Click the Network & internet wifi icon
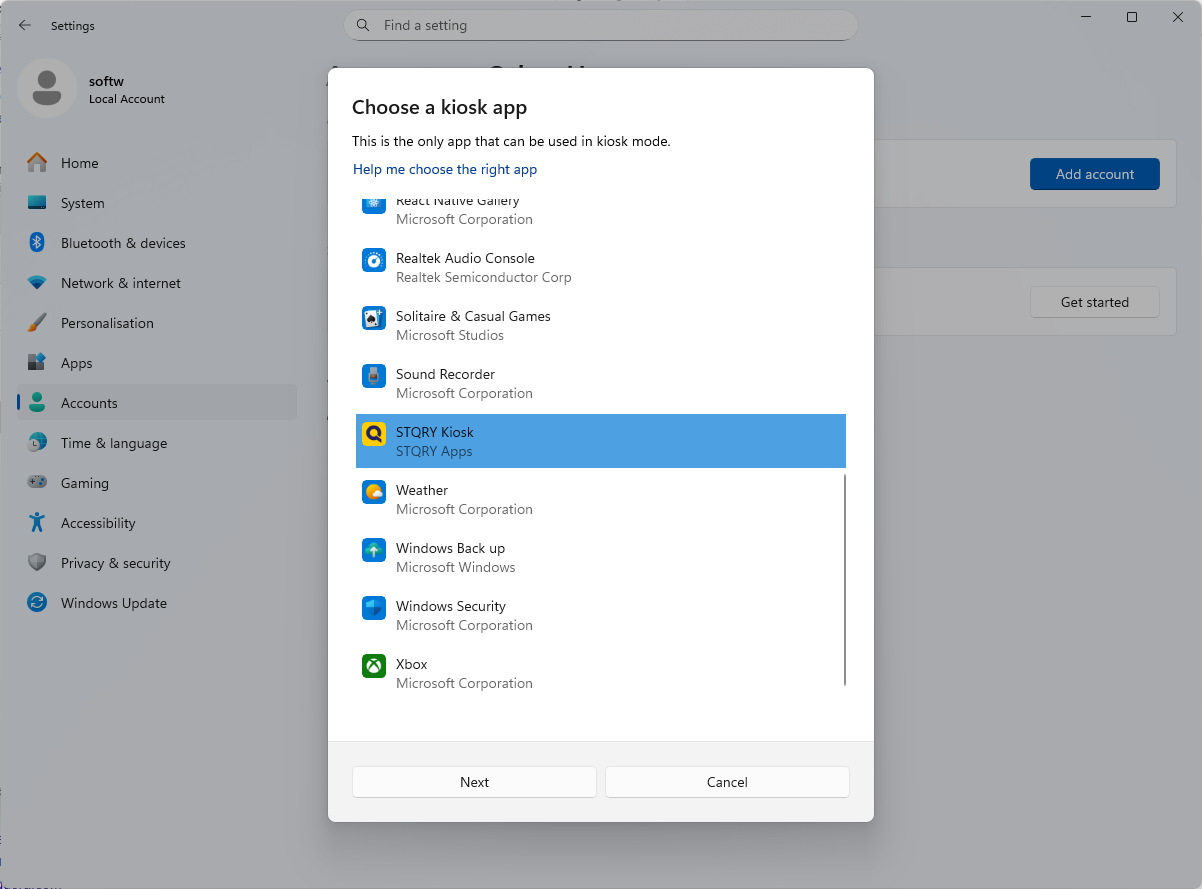 (x=37, y=283)
